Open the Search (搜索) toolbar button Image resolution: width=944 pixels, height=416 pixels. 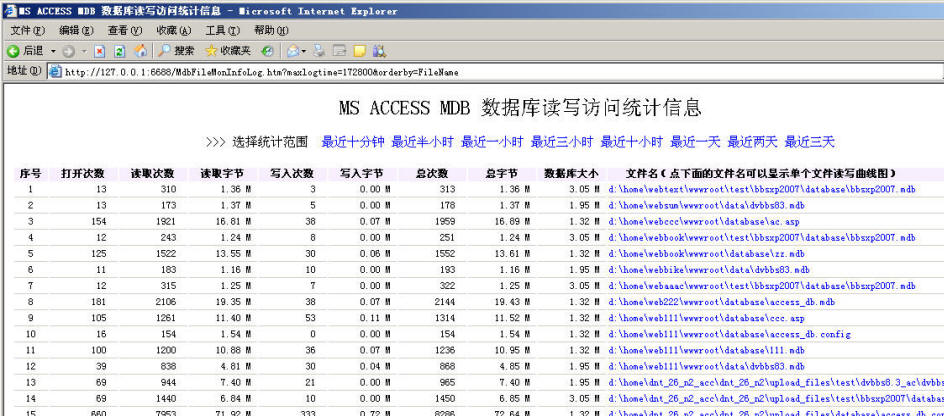[x=176, y=51]
